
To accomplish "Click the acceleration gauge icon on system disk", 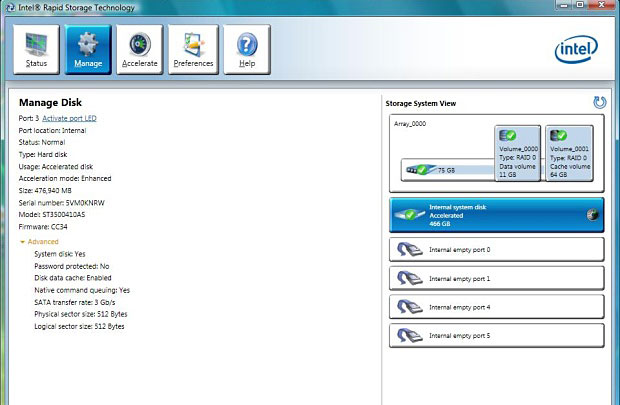I will (592, 215).
